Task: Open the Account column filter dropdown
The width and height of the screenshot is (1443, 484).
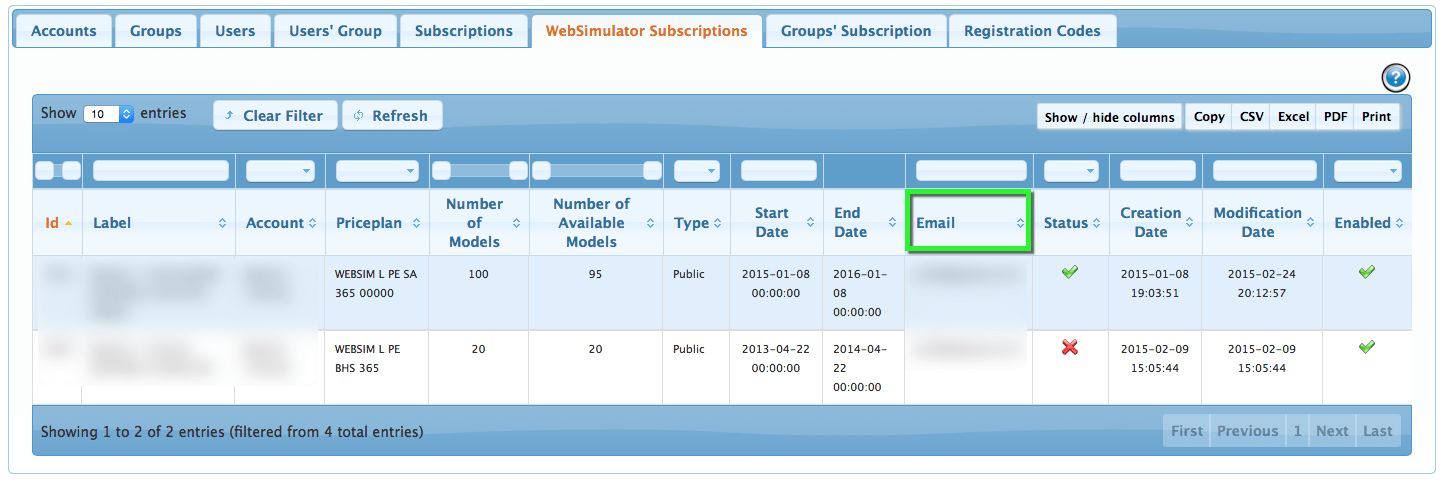Action: [x=280, y=171]
